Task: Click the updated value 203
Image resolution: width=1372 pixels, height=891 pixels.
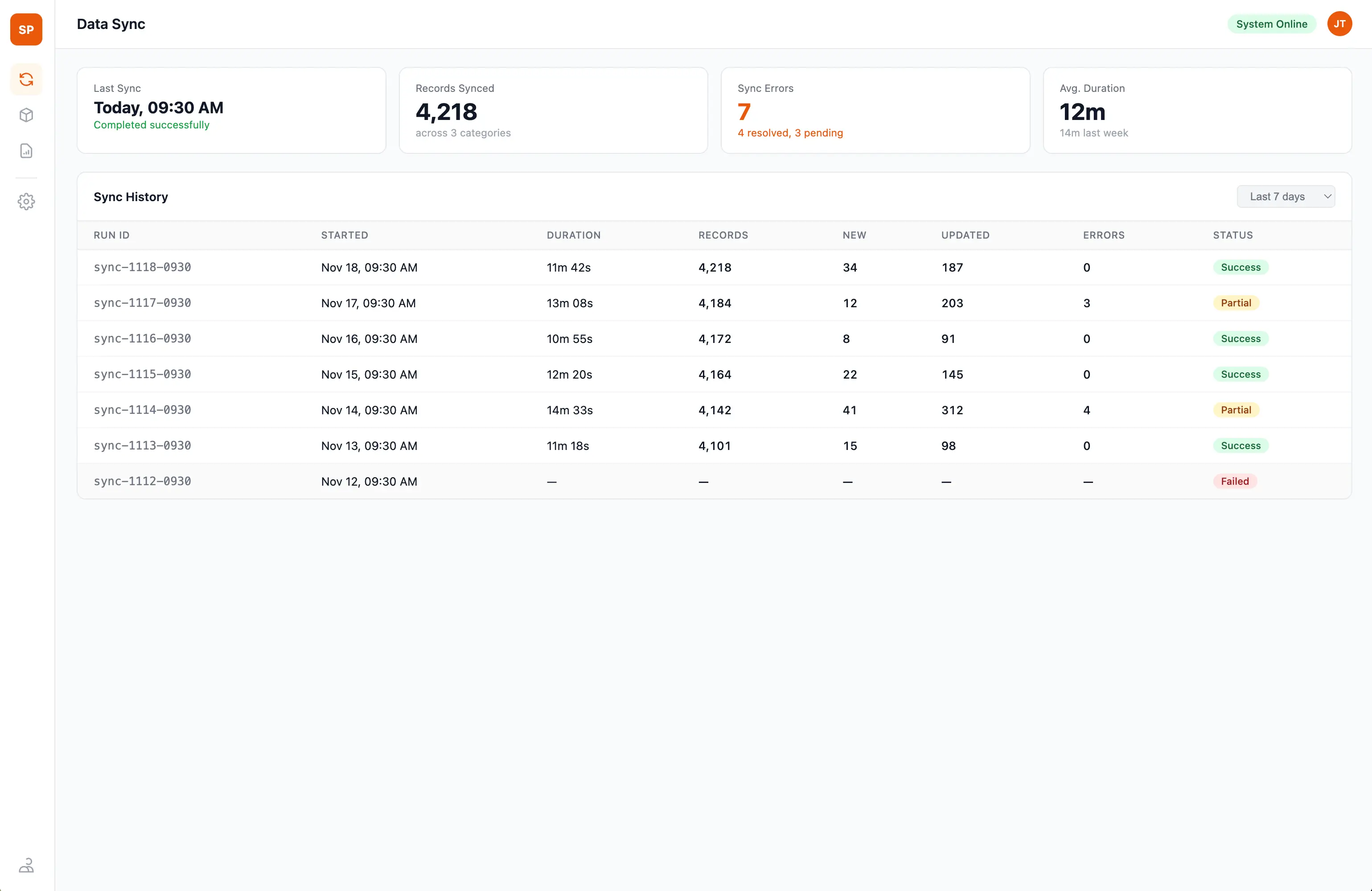Action: (x=952, y=303)
